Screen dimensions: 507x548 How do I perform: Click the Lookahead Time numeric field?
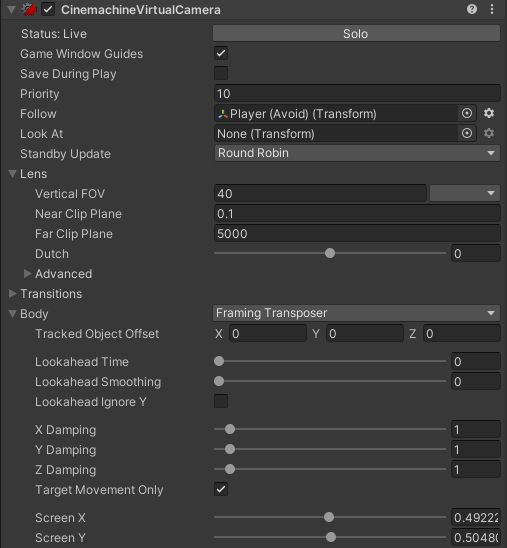[x=476, y=361]
